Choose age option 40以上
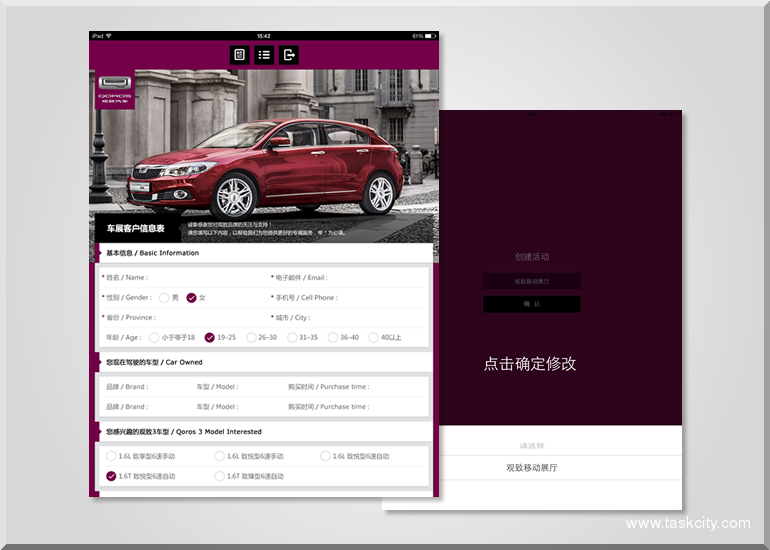 click(374, 337)
